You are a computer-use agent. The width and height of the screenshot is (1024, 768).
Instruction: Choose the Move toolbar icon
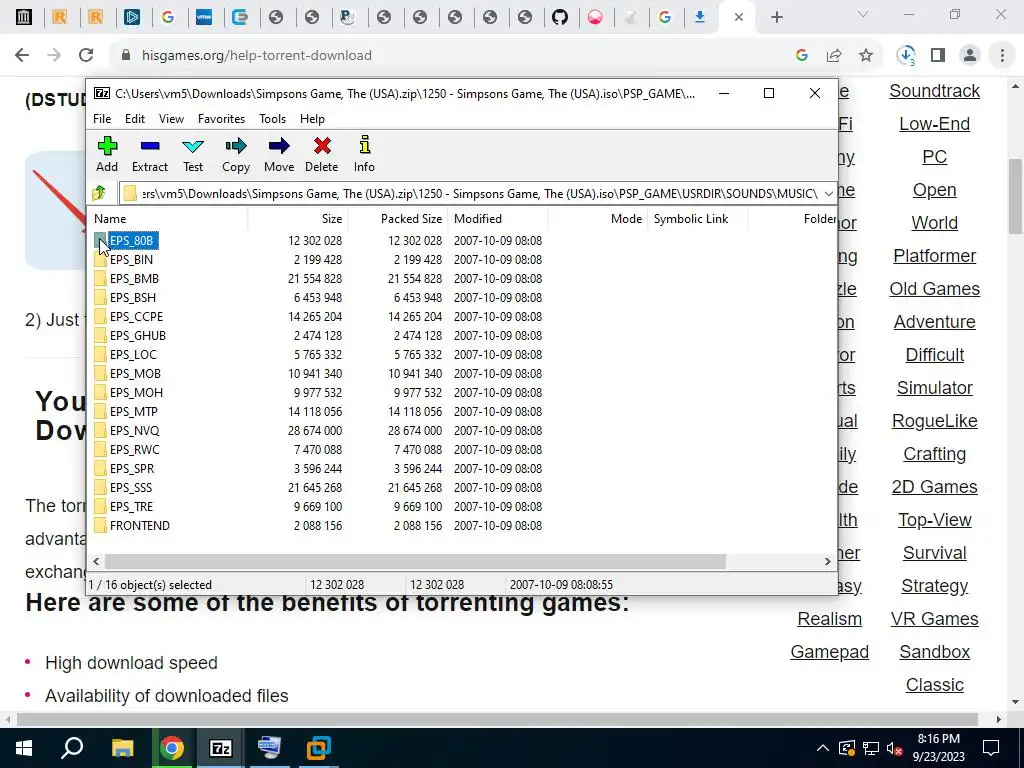279,154
